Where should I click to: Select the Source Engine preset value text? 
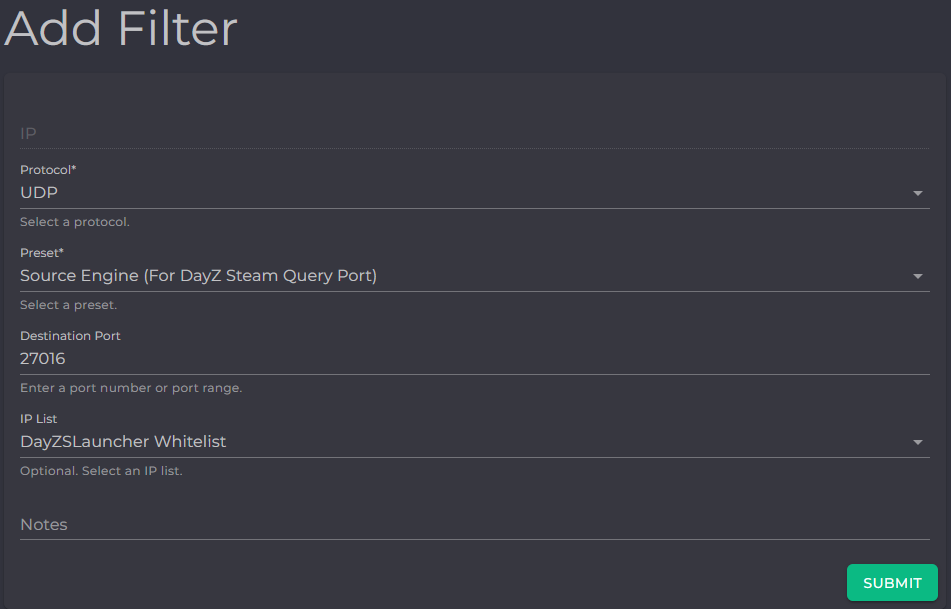[x=197, y=276]
